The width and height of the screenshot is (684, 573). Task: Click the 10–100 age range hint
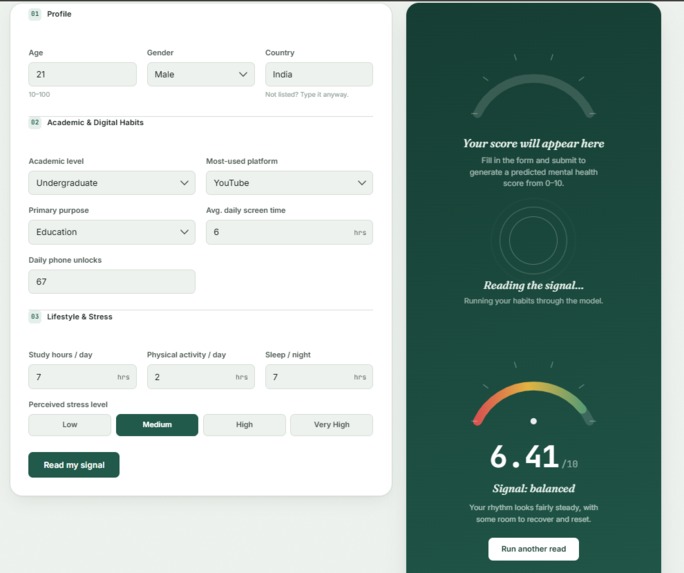pos(39,95)
